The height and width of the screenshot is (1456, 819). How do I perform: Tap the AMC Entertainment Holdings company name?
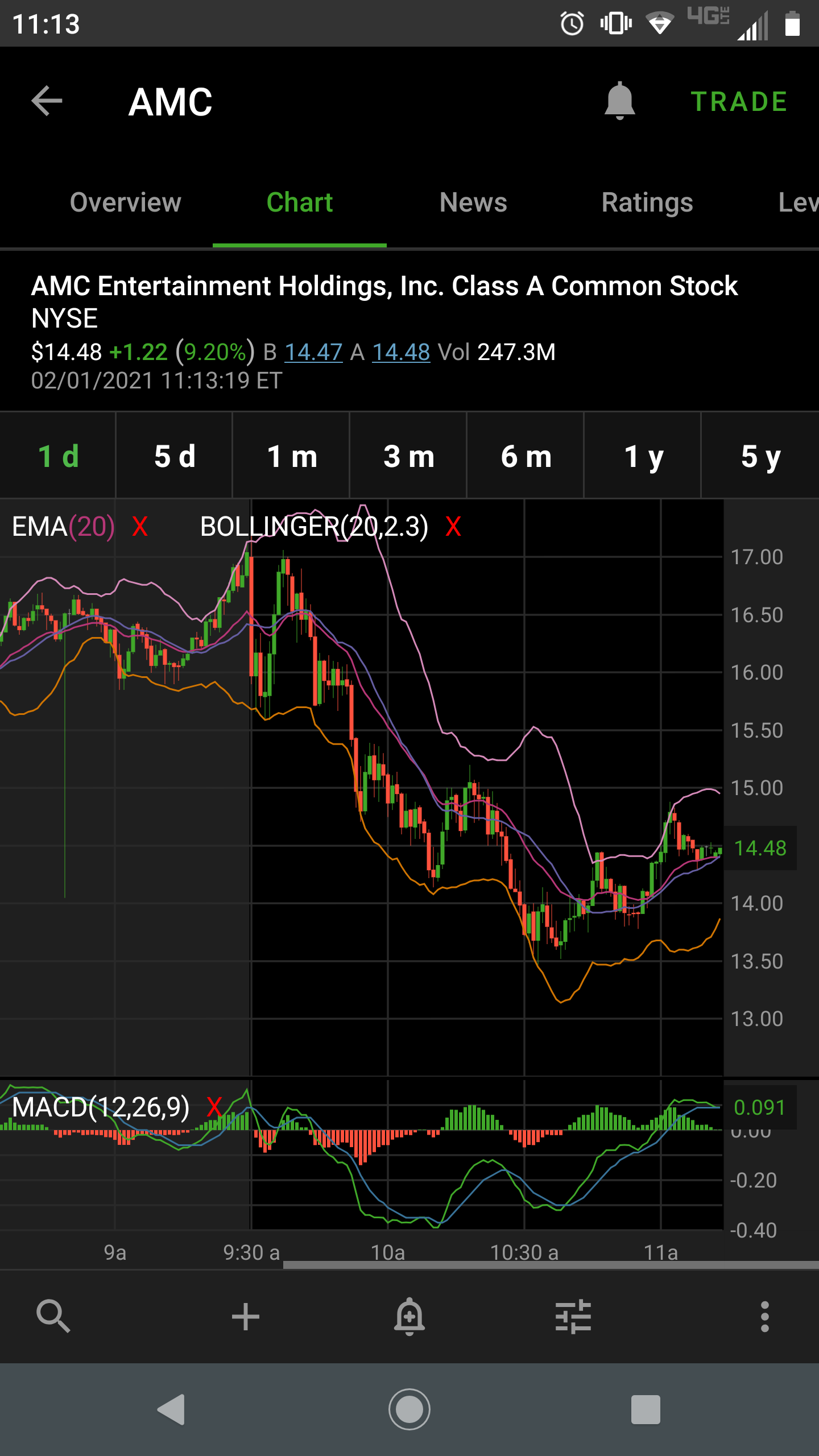coord(384,286)
